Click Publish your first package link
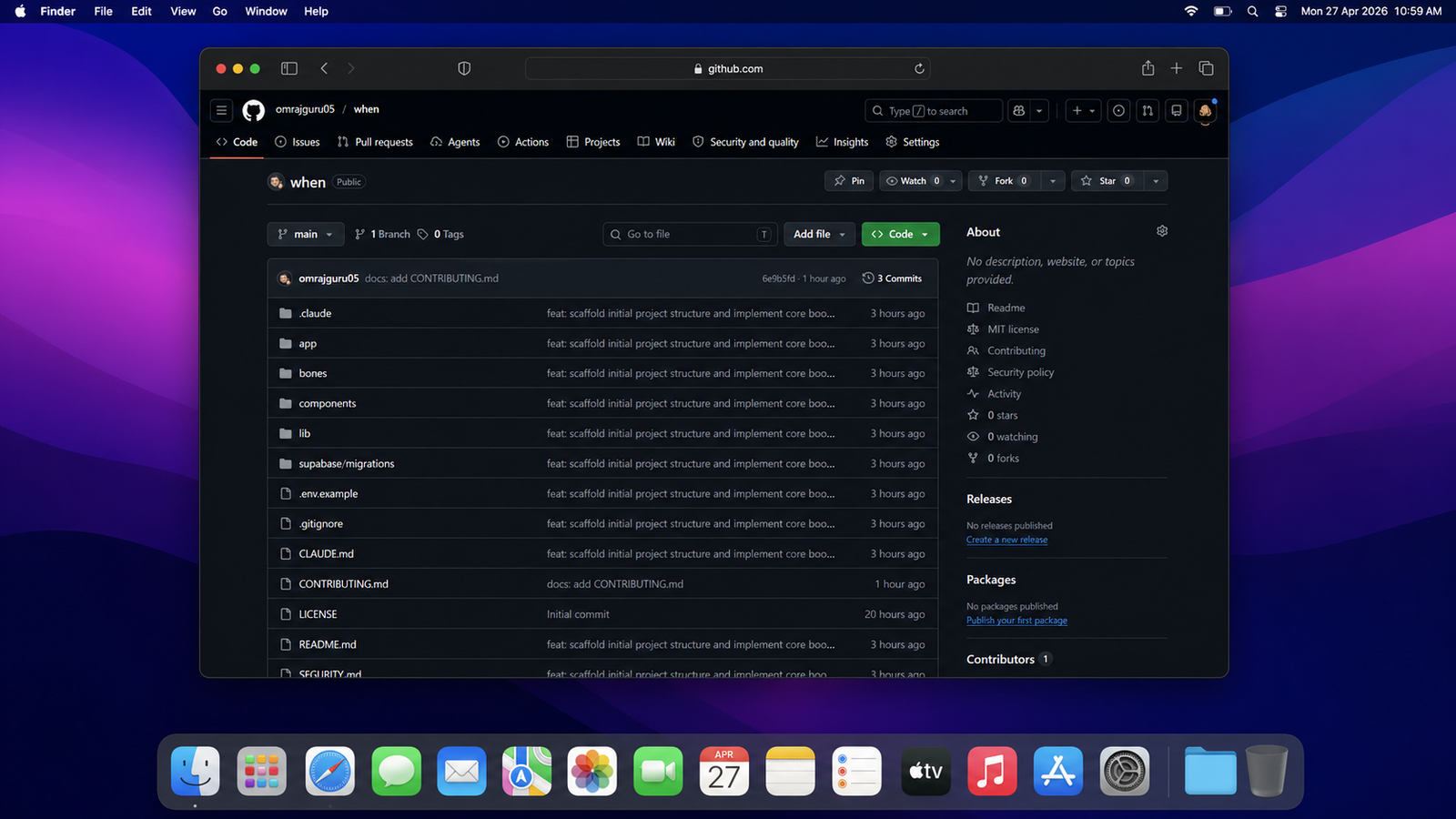This screenshot has height=819, width=1456. pyautogui.click(x=1016, y=621)
